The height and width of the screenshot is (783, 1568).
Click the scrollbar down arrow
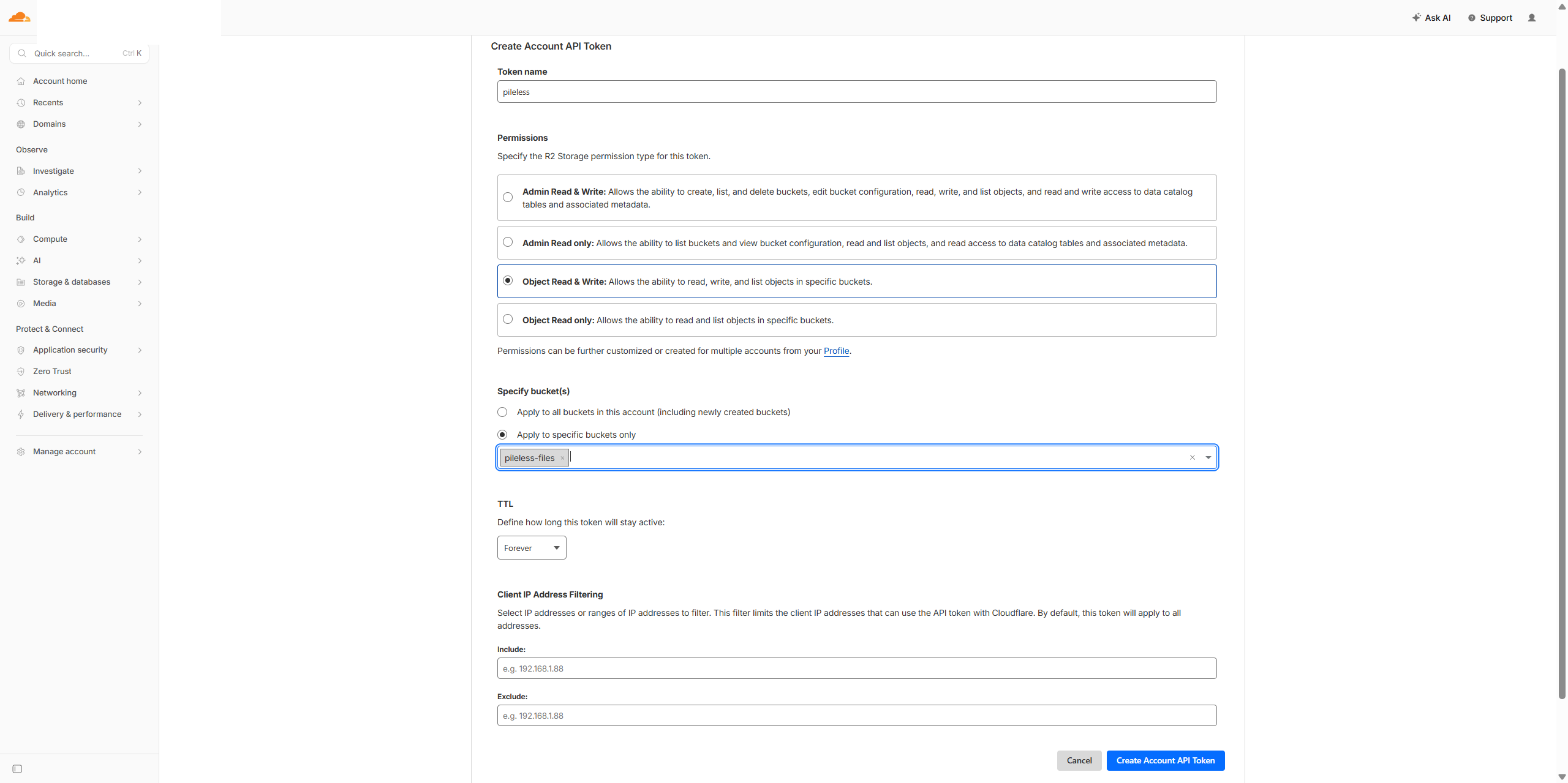(1562, 777)
